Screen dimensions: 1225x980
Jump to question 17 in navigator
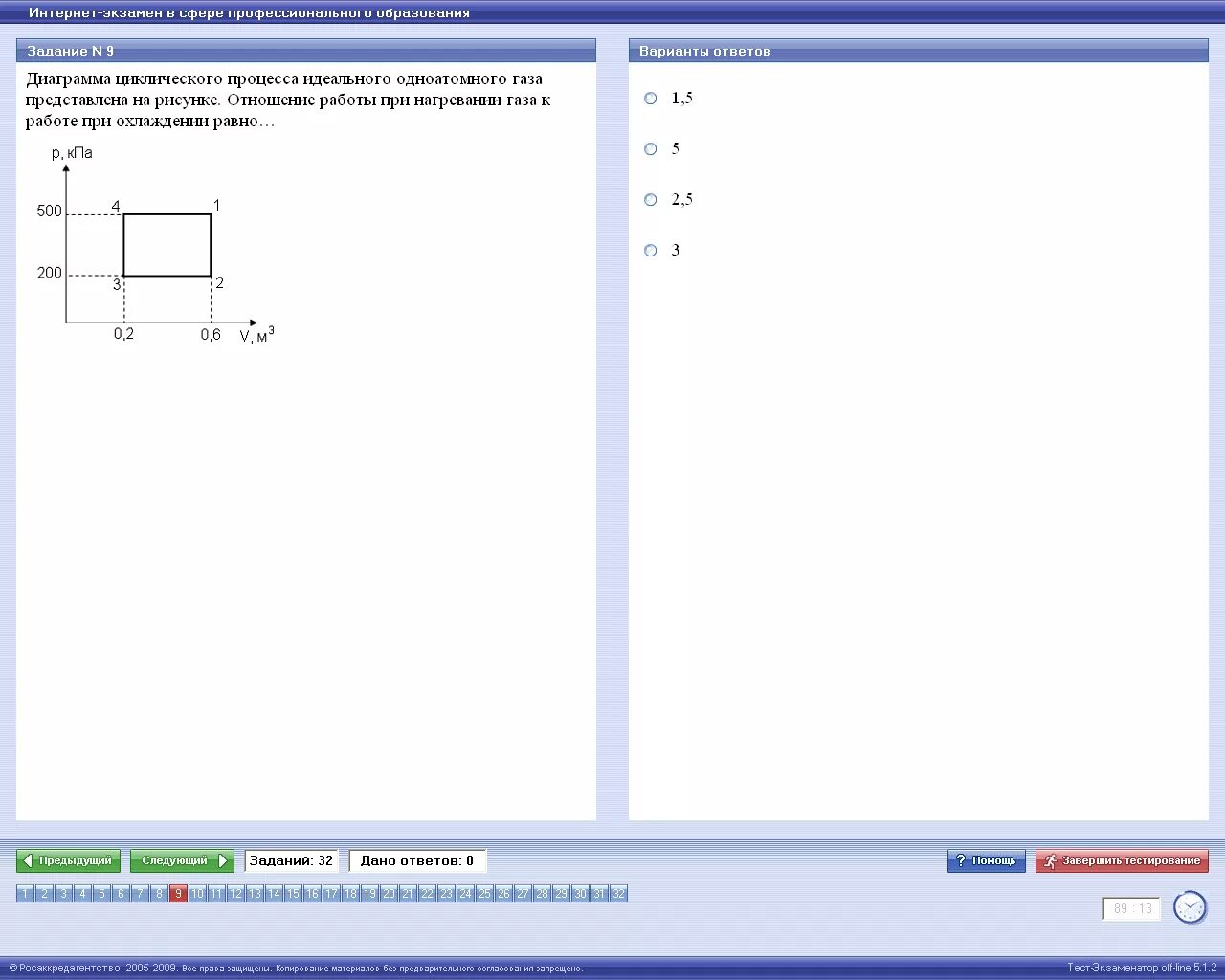tap(331, 894)
